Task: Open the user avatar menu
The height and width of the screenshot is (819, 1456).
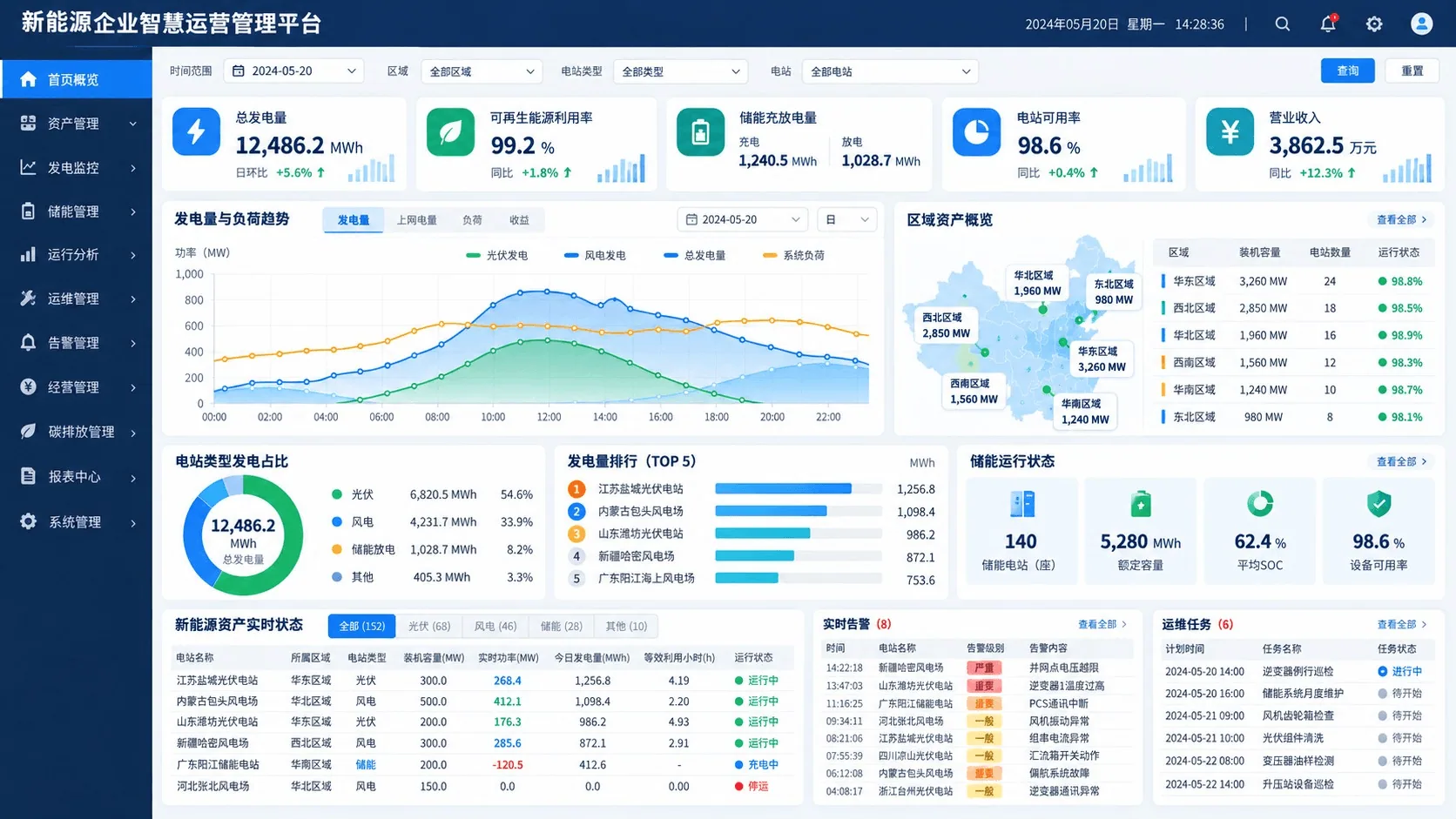Action: pyautogui.click(x=1421, y=23)
